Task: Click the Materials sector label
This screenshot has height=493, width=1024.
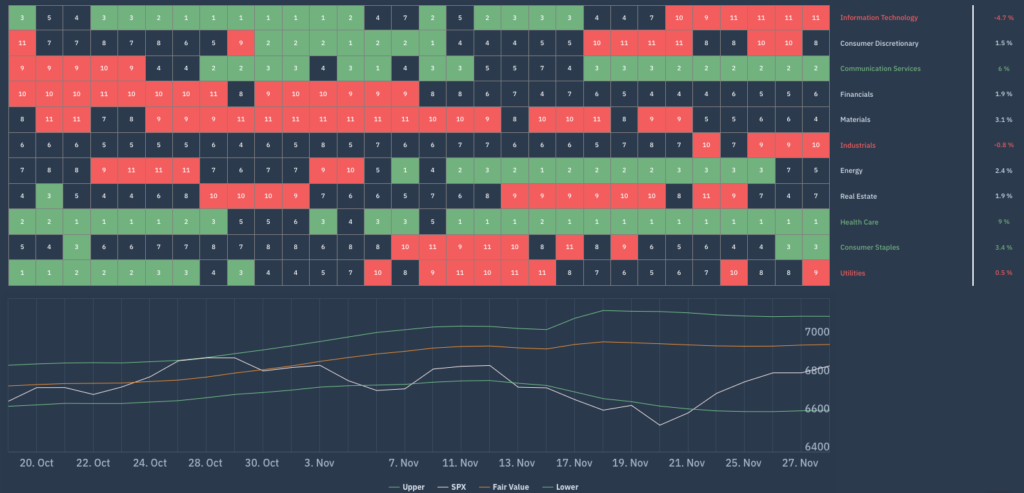Action: 857,120
